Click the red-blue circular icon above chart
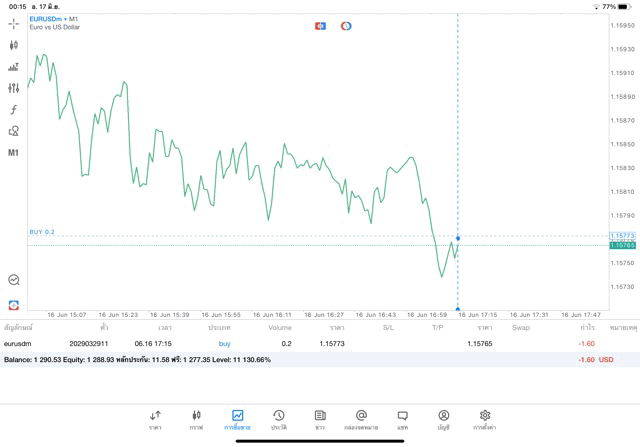This screenshot has width=640, height=447. tap(346, 26)
